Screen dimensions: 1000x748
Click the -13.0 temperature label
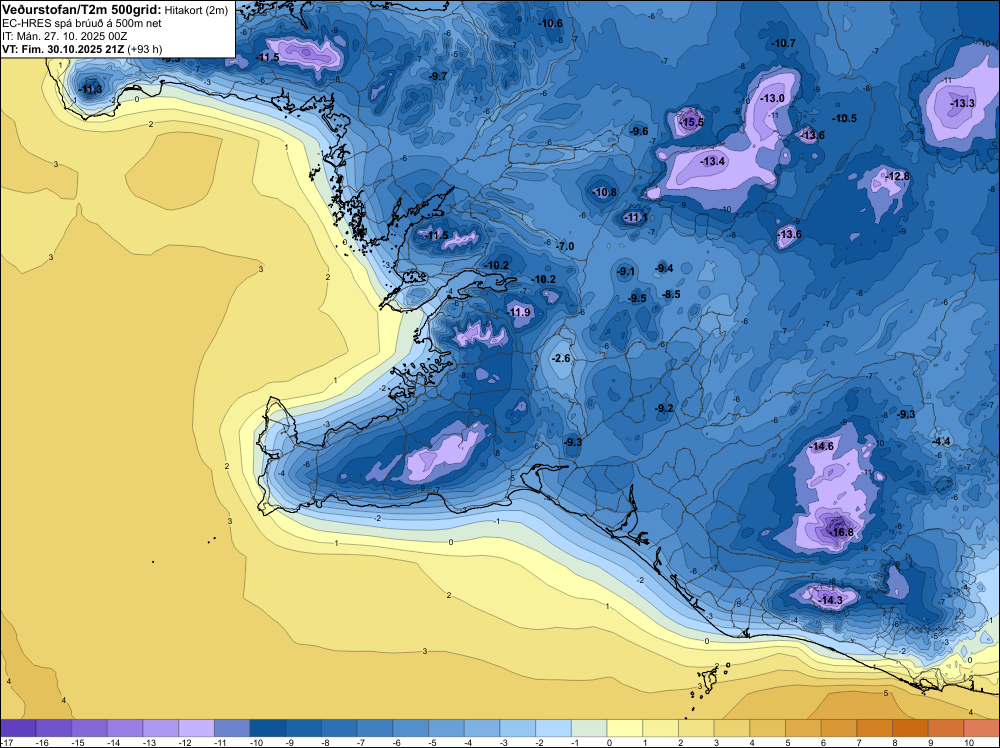click(x=772, y=98)
